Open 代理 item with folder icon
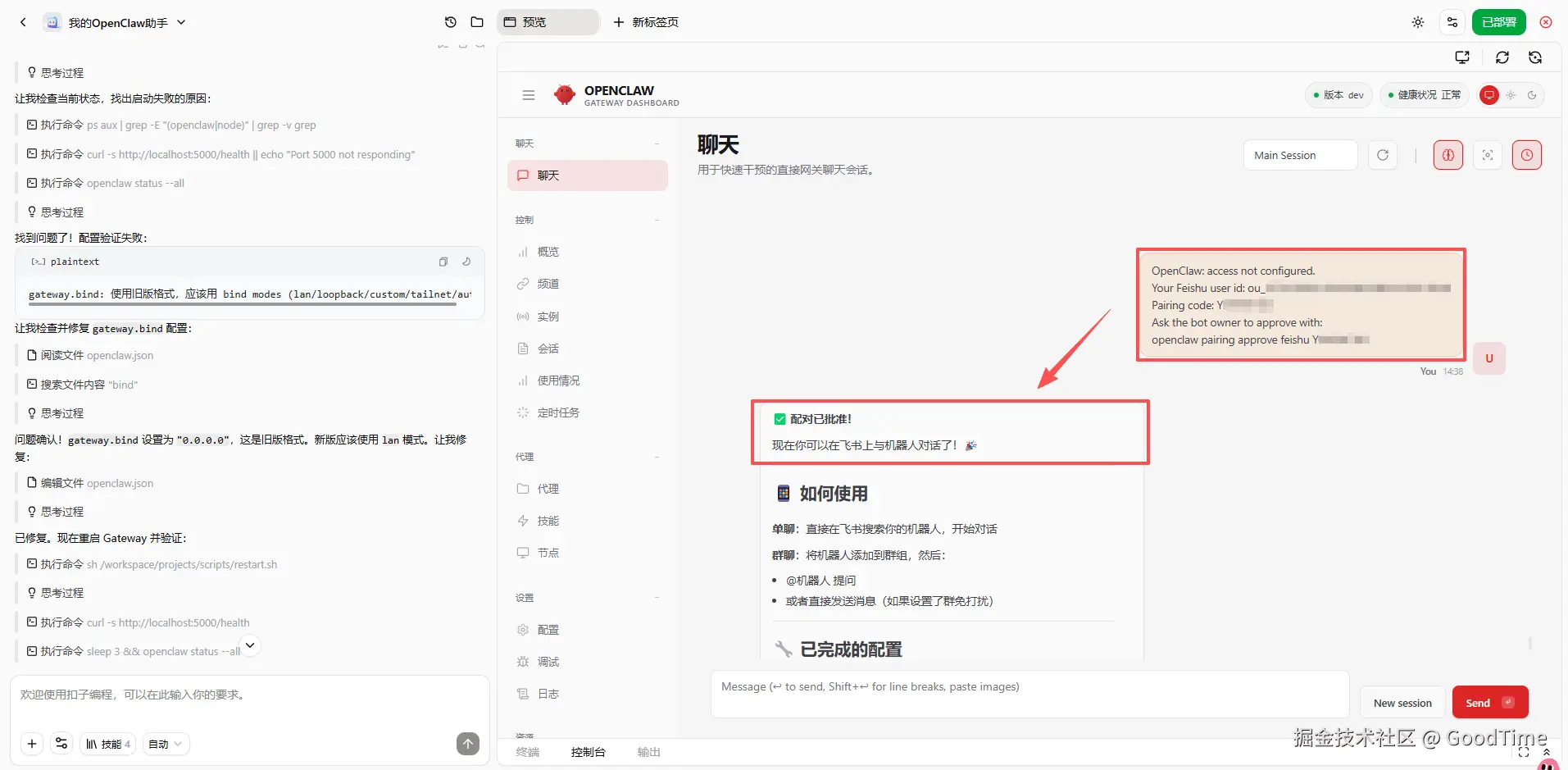The width and height of the screenshot is (1568, 770). point(588,489)
